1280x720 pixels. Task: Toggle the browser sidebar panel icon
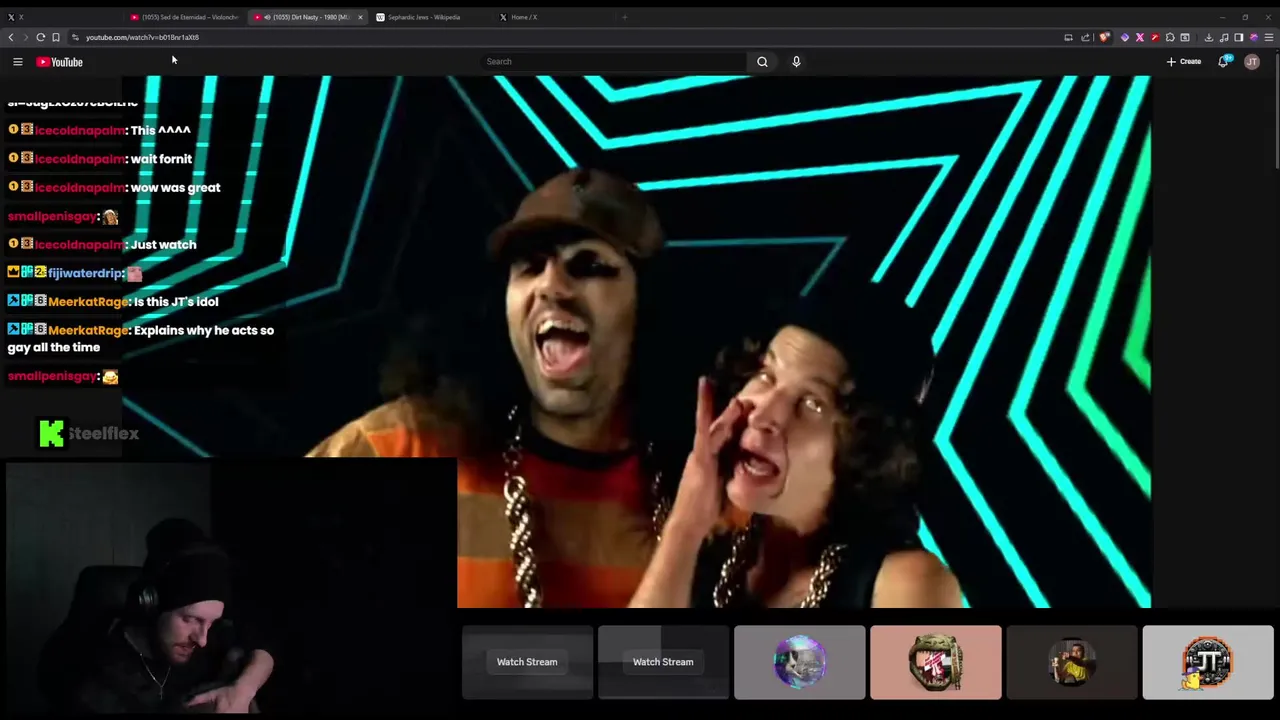[x=1238, y=37]
